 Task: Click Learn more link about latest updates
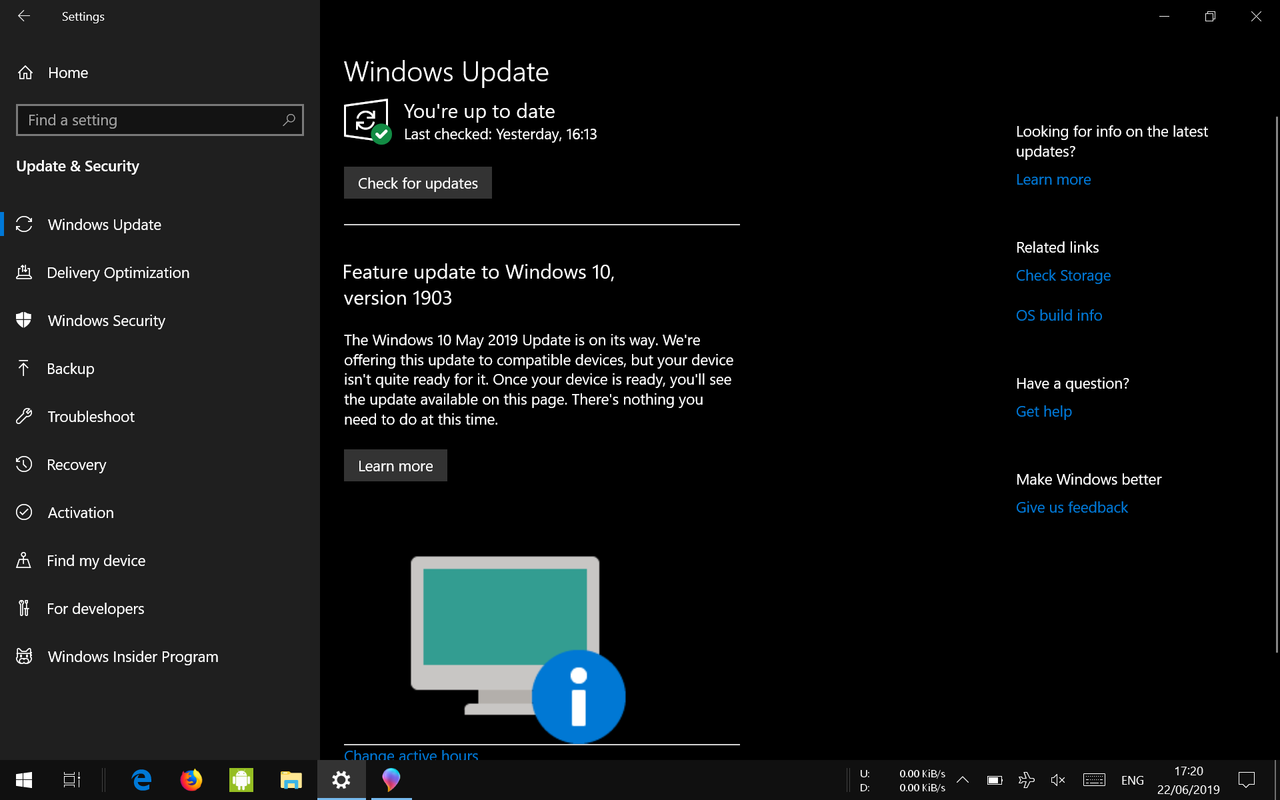[x=1053, y=179]
